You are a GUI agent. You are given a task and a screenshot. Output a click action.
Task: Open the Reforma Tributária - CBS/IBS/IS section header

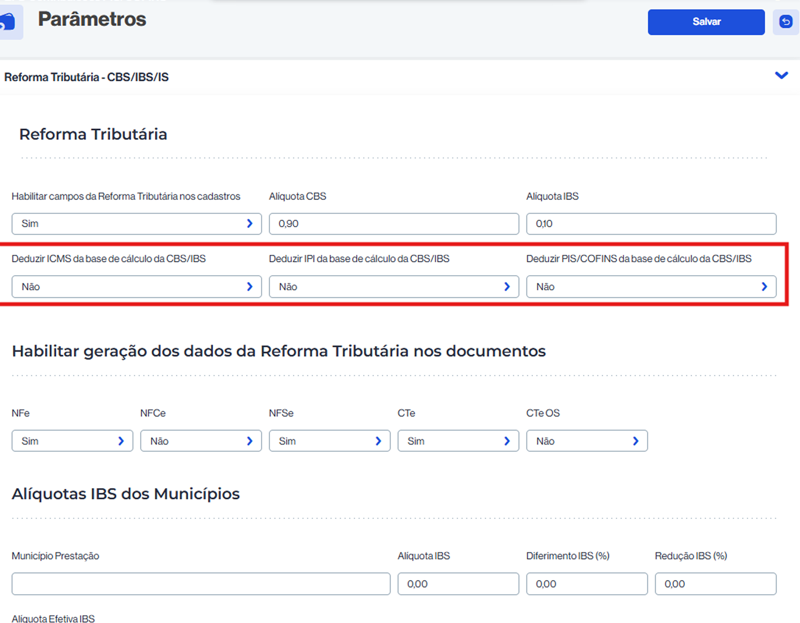(87, 77)
